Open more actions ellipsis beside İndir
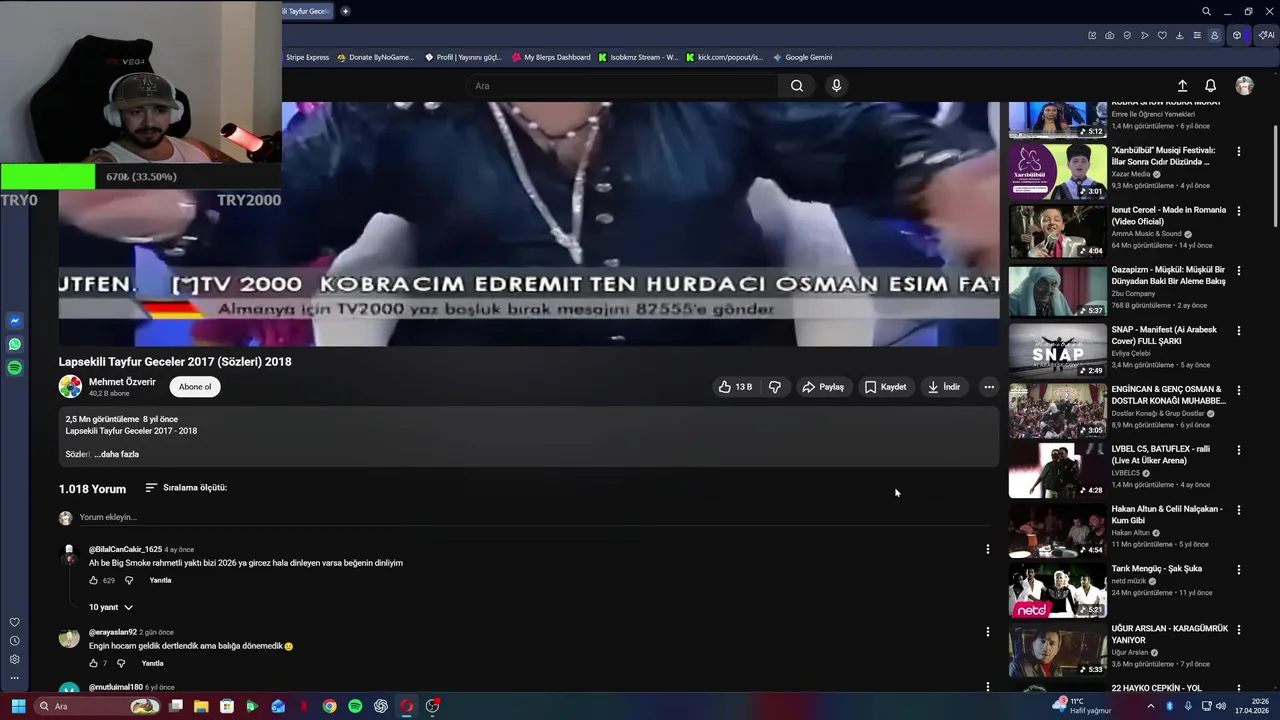Image resolution: width=1280 pixels, height=720 pixels. 989,387
